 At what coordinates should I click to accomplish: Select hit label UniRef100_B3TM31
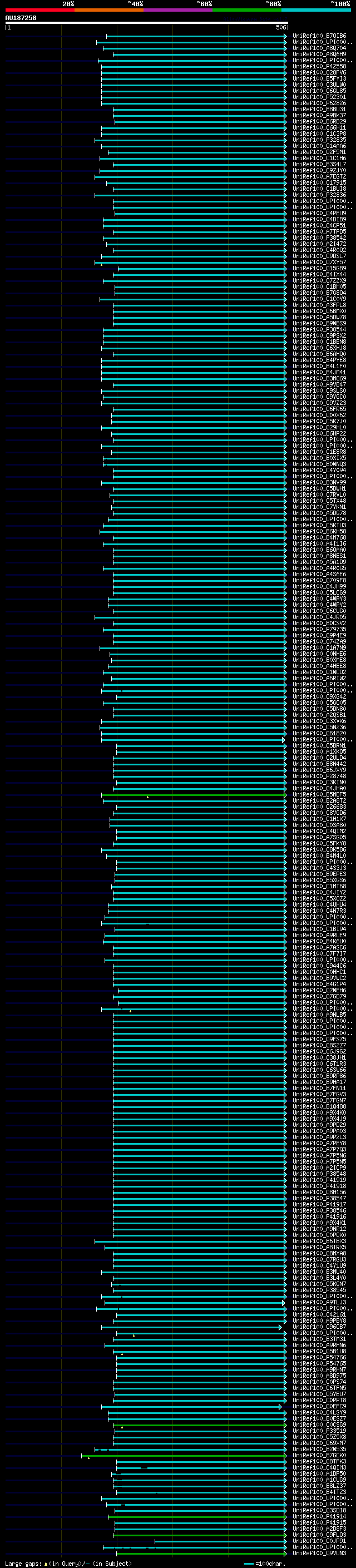319,1339
